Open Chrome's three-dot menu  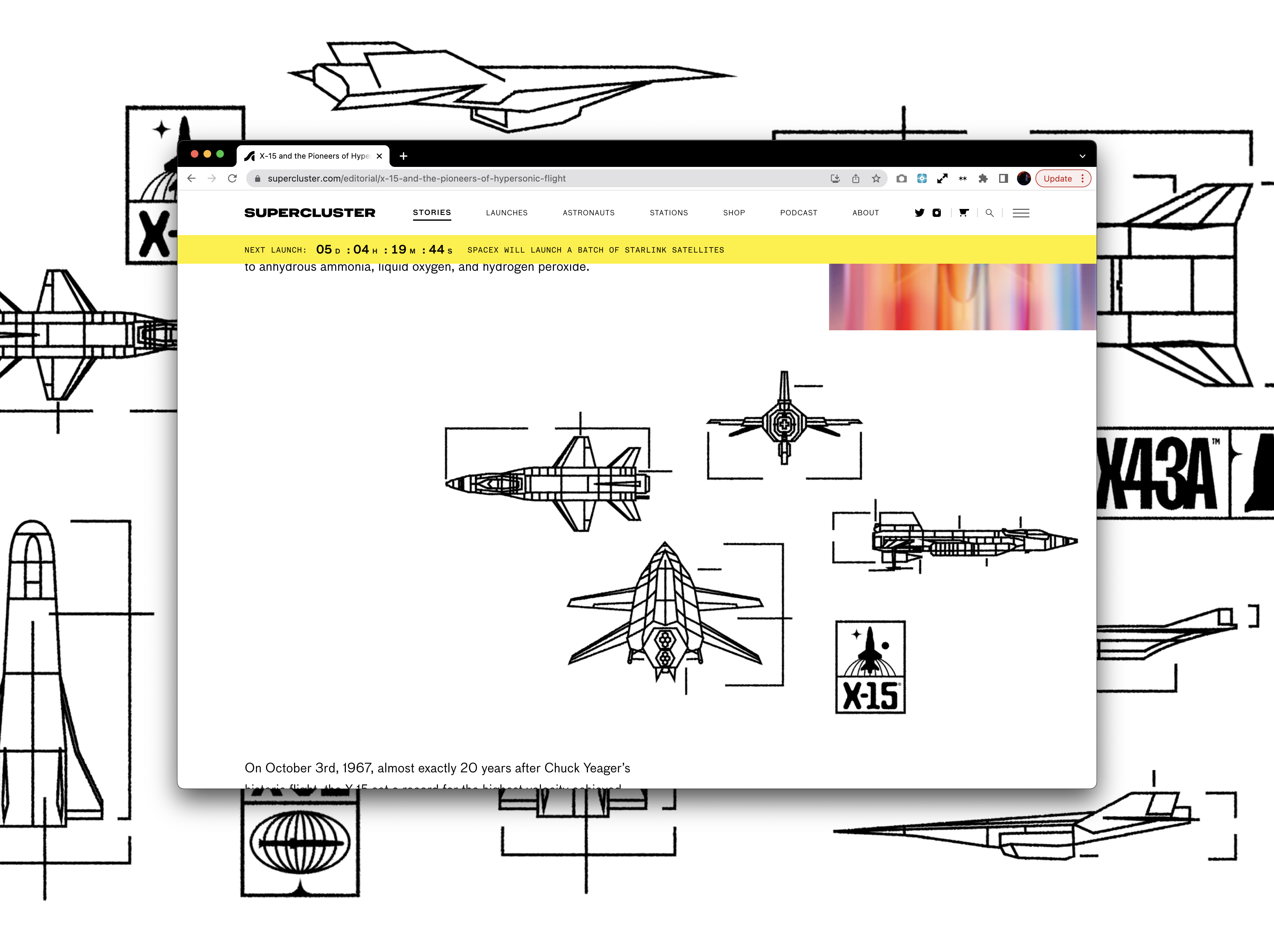point(1083,179)
